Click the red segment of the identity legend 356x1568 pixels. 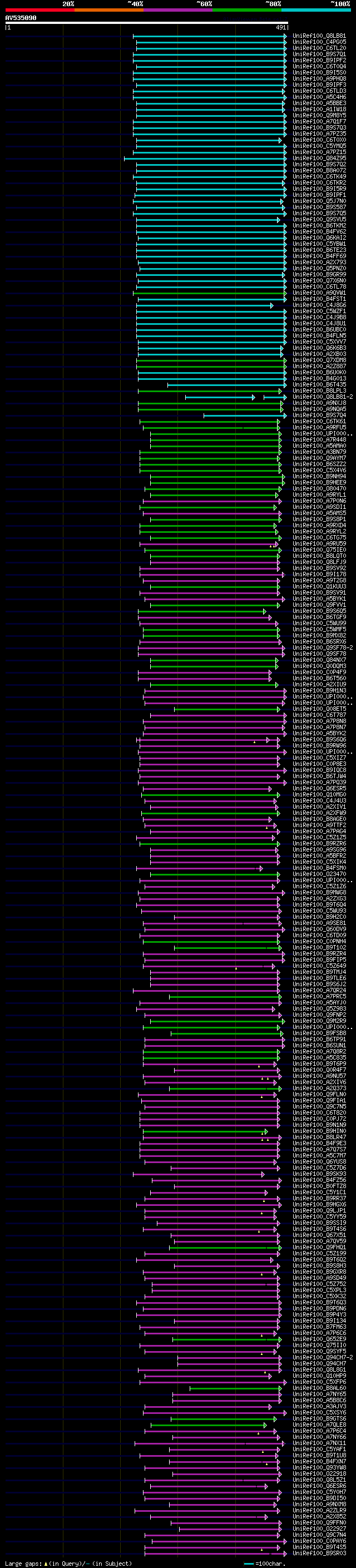[x=39, y=10]
